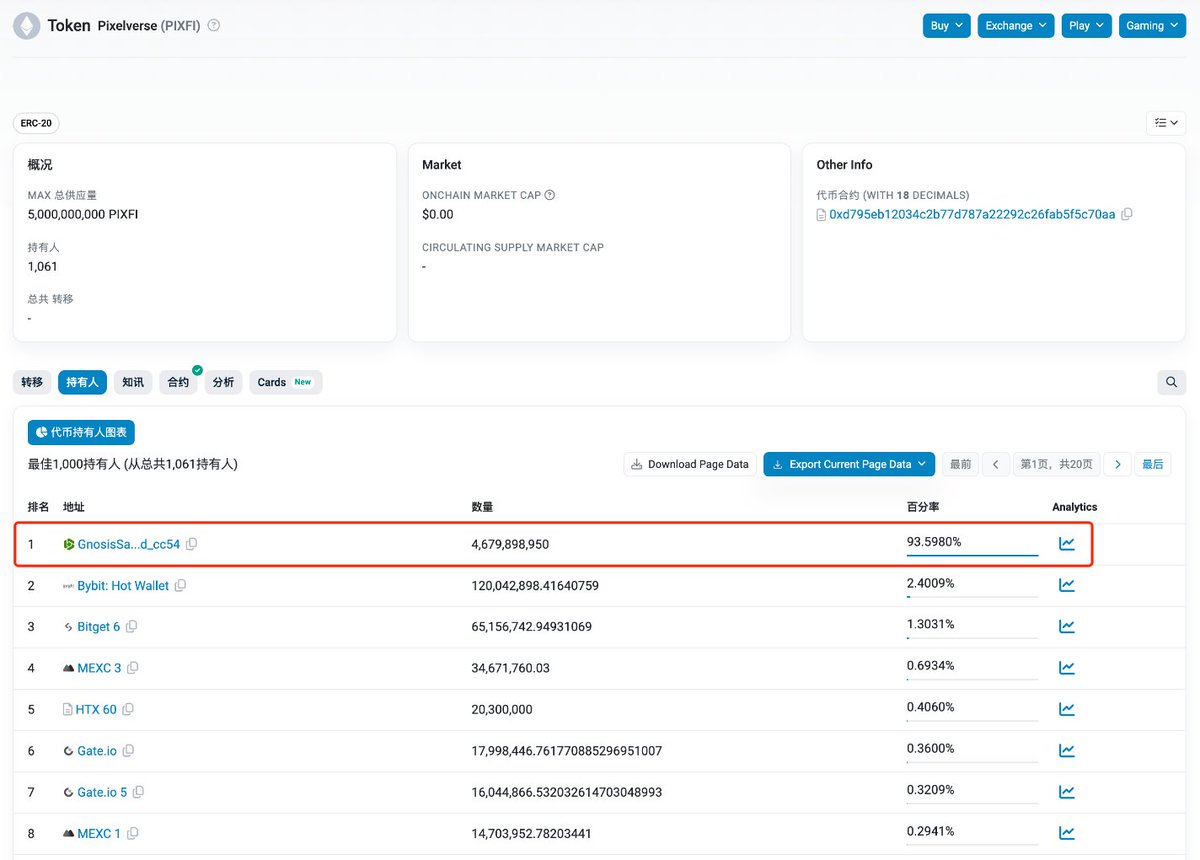Screen dimensions: 1200x860
Task: Select the 持有人 tab
Action: click(x=82, y=382)
